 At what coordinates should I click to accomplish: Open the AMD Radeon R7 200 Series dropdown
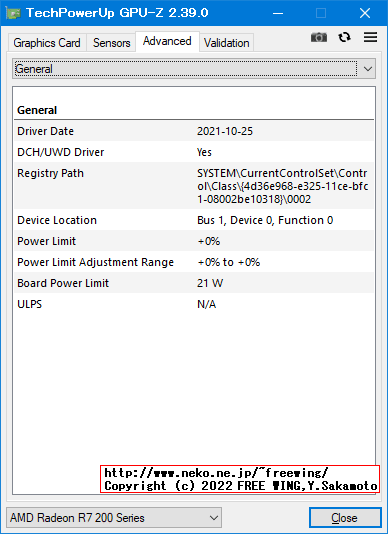(114, 518)
